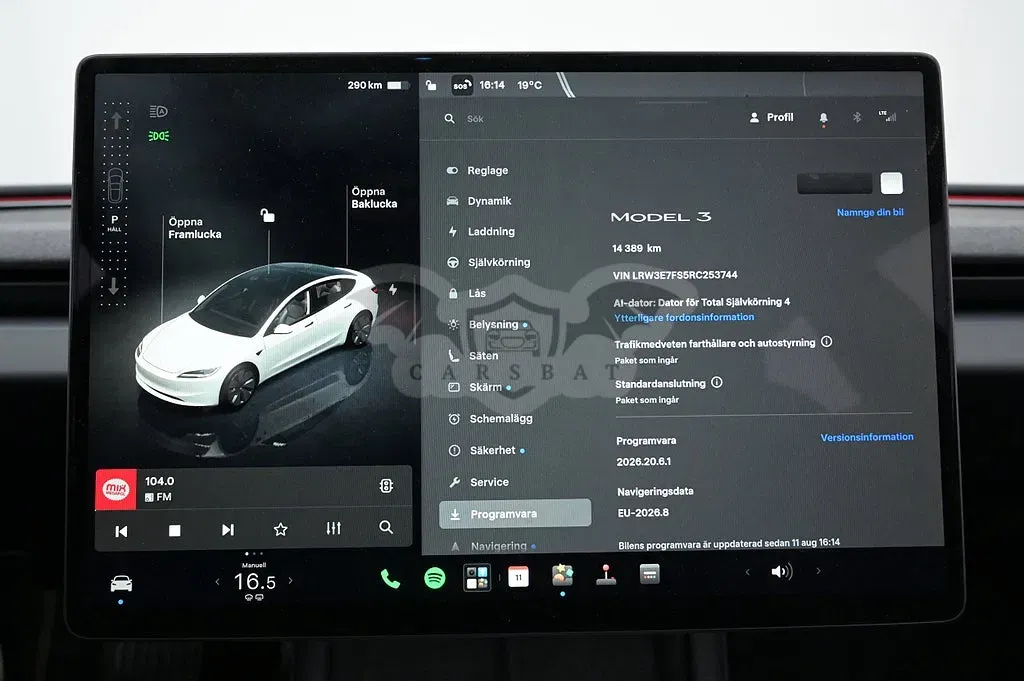Toggle auto high beam headlight icon
1024x681 pixels.
(x=158, y=112)
